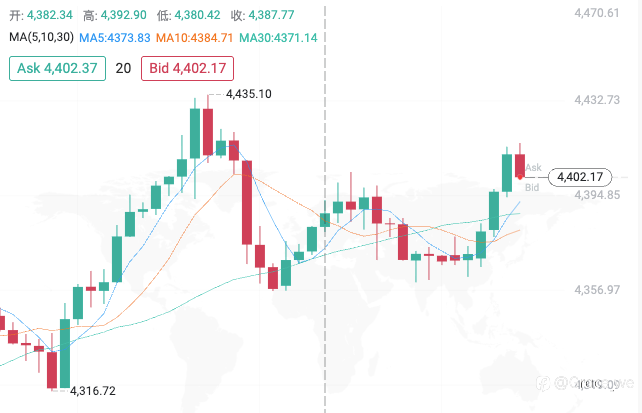Click the opening price value 4,382.34
642x413 pixels.
pos(50,15)
